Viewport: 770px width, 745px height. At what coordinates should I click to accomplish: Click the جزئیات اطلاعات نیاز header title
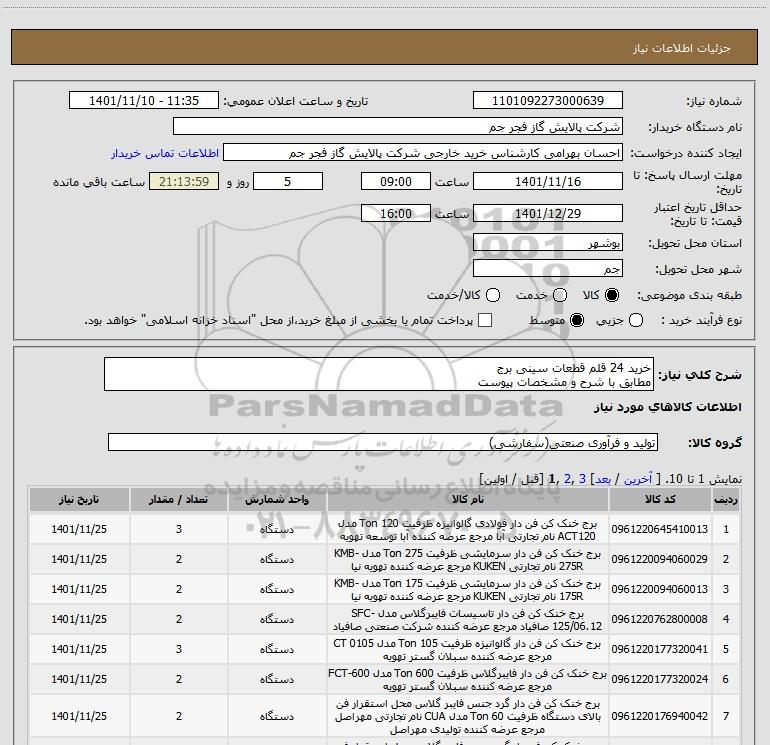682,48
